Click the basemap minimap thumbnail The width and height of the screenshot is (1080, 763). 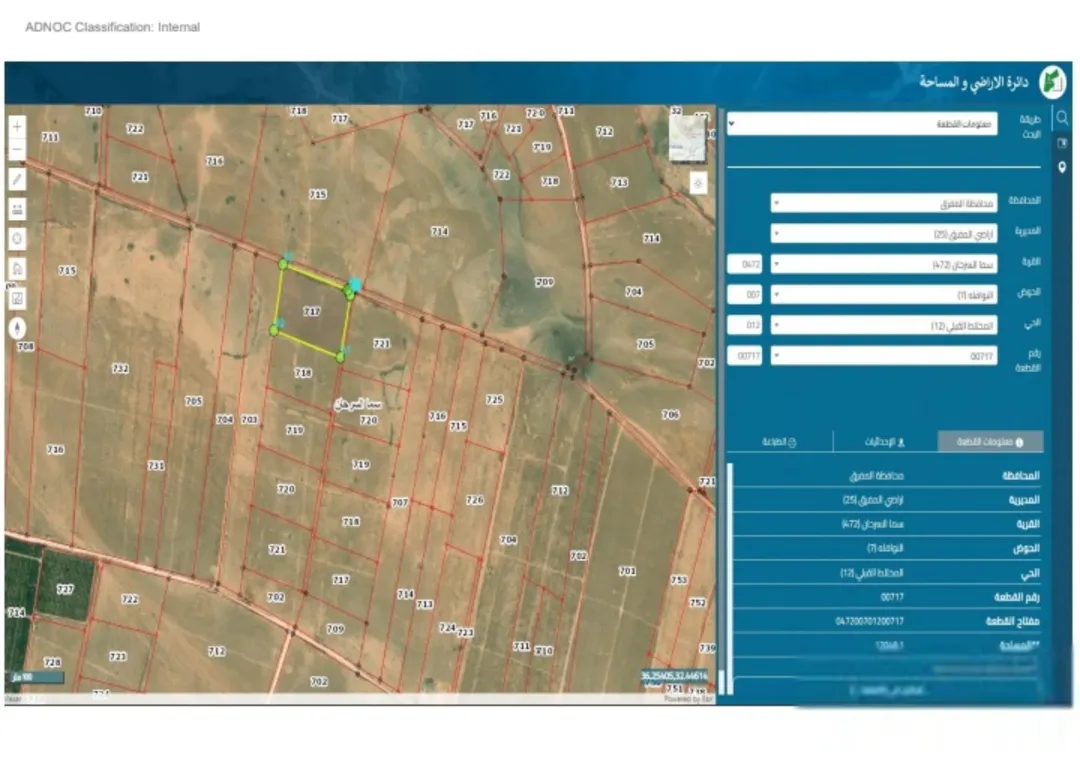click(x=688, y=137)
